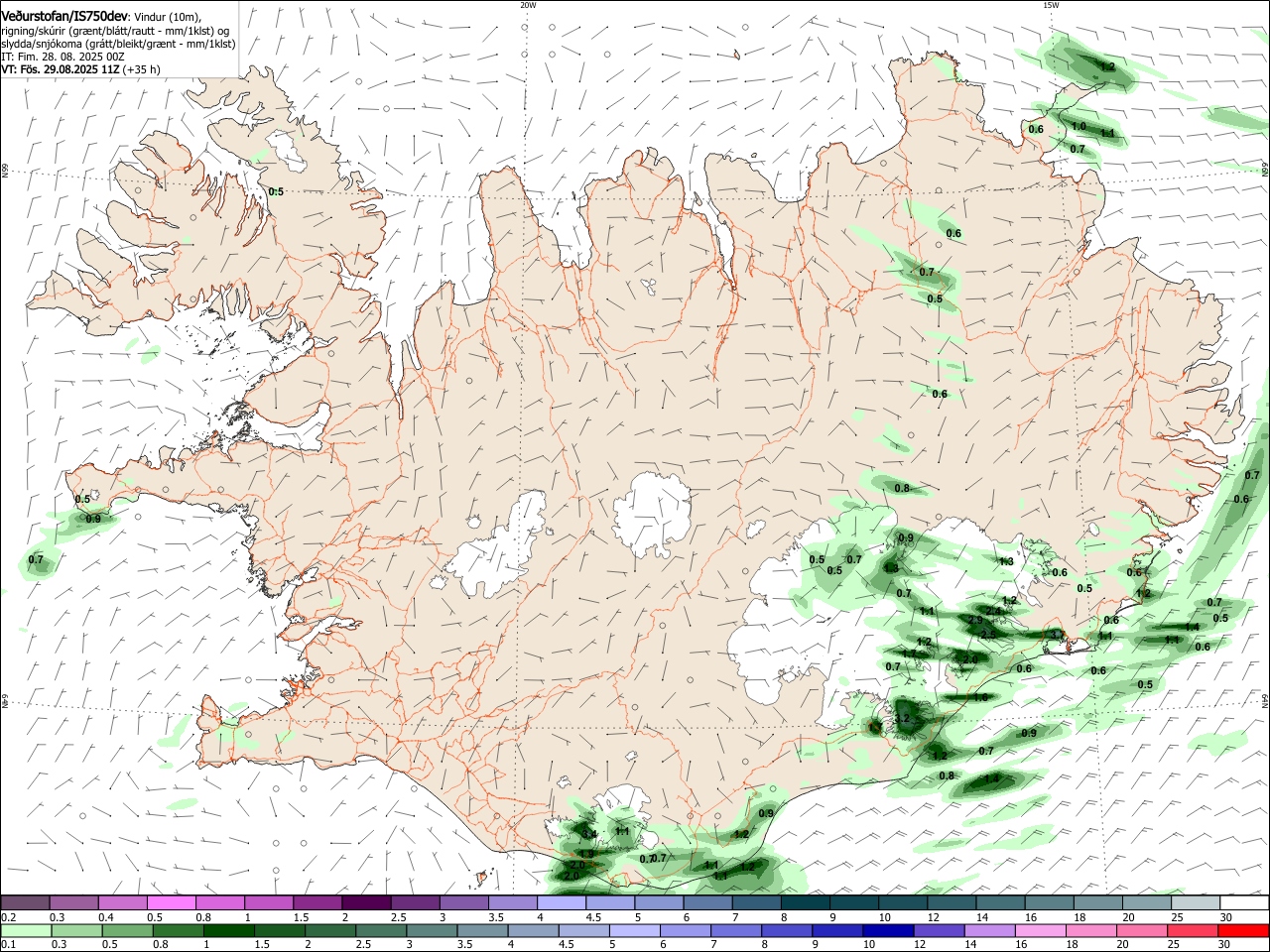
Task: Click the dark mauve 0.2 swatch in the top legend row
Action: click(x=25, y=902)
